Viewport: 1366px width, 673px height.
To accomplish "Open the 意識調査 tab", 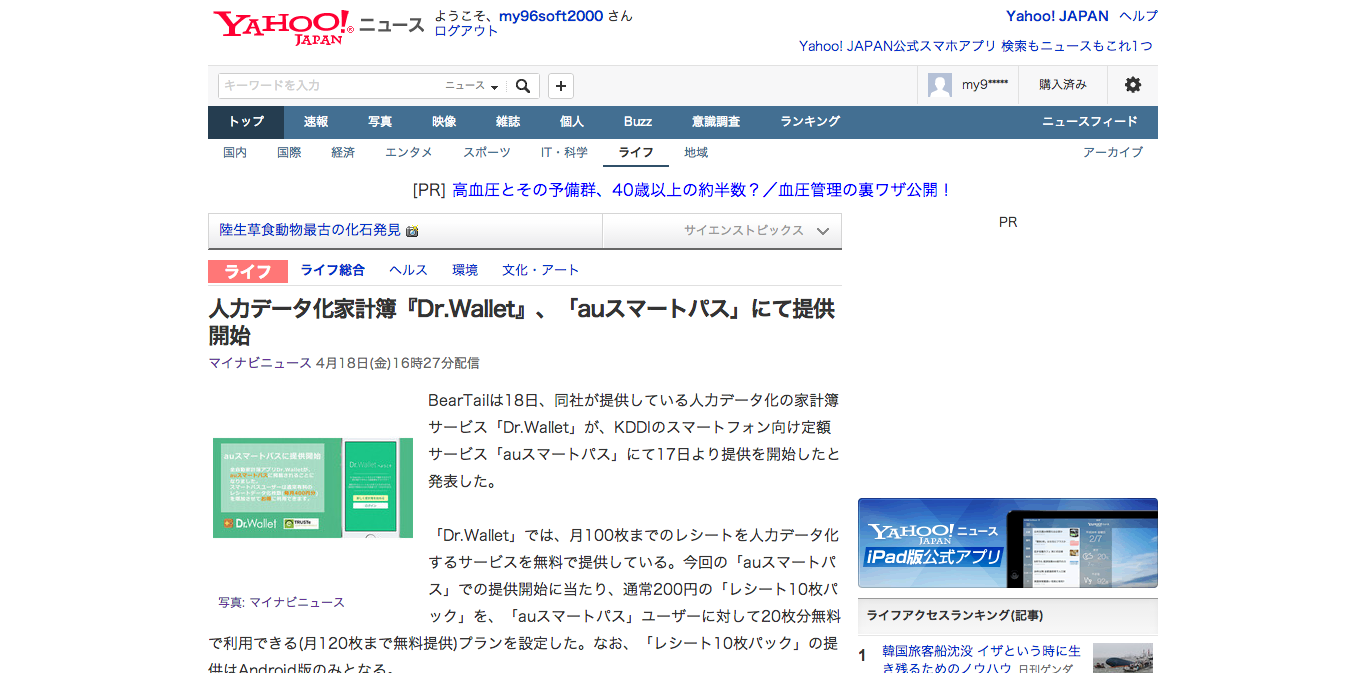I will click(716, 122).
